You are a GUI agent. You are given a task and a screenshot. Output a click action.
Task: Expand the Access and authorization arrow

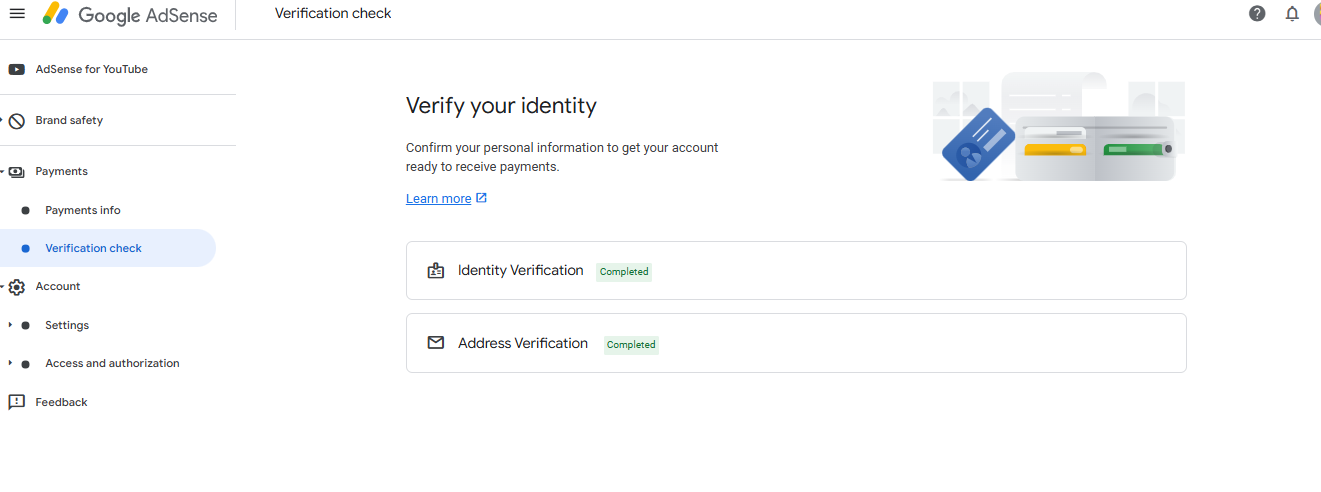[x=10, y=363]
